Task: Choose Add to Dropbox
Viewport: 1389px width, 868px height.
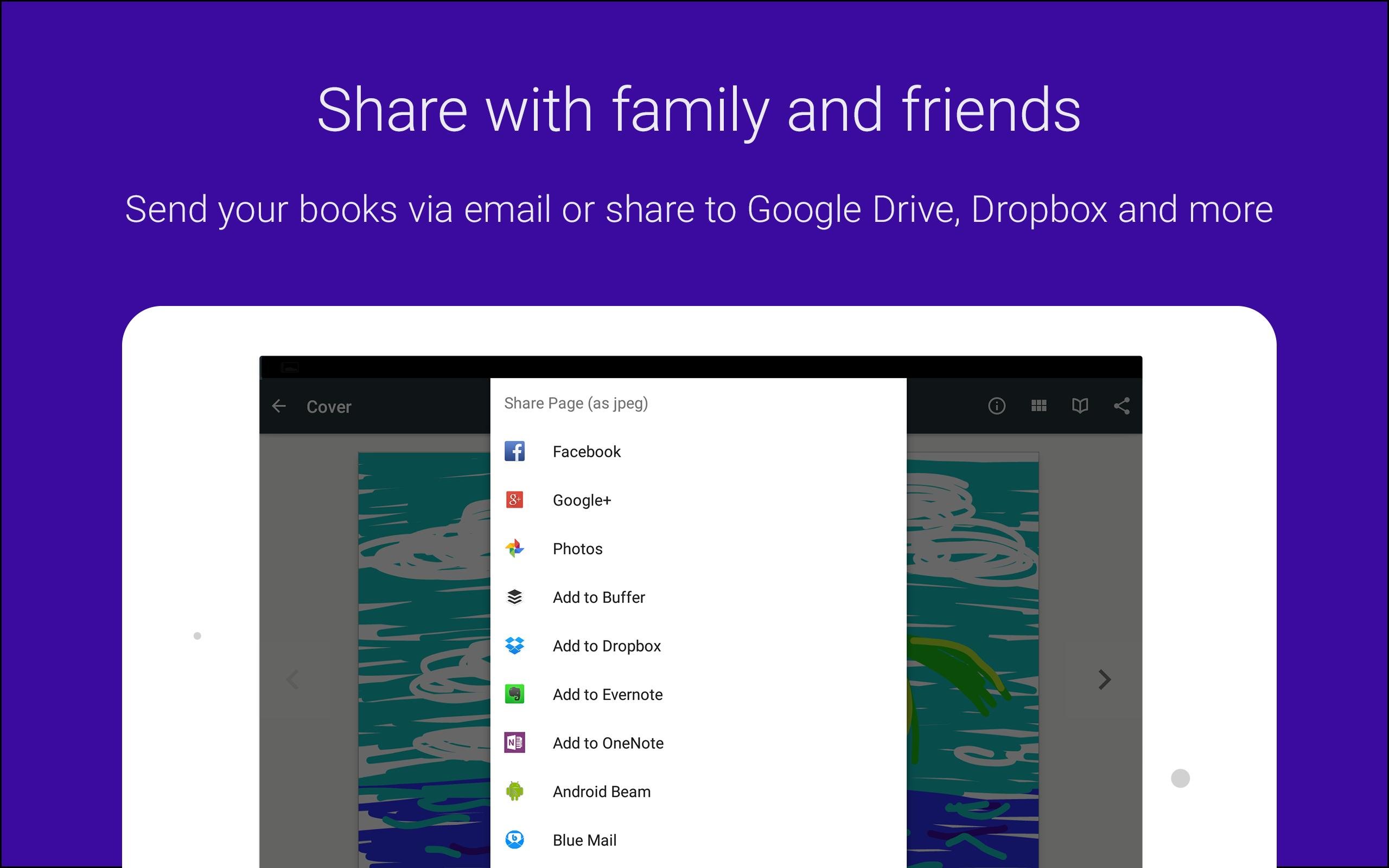Action: [698, 646]
